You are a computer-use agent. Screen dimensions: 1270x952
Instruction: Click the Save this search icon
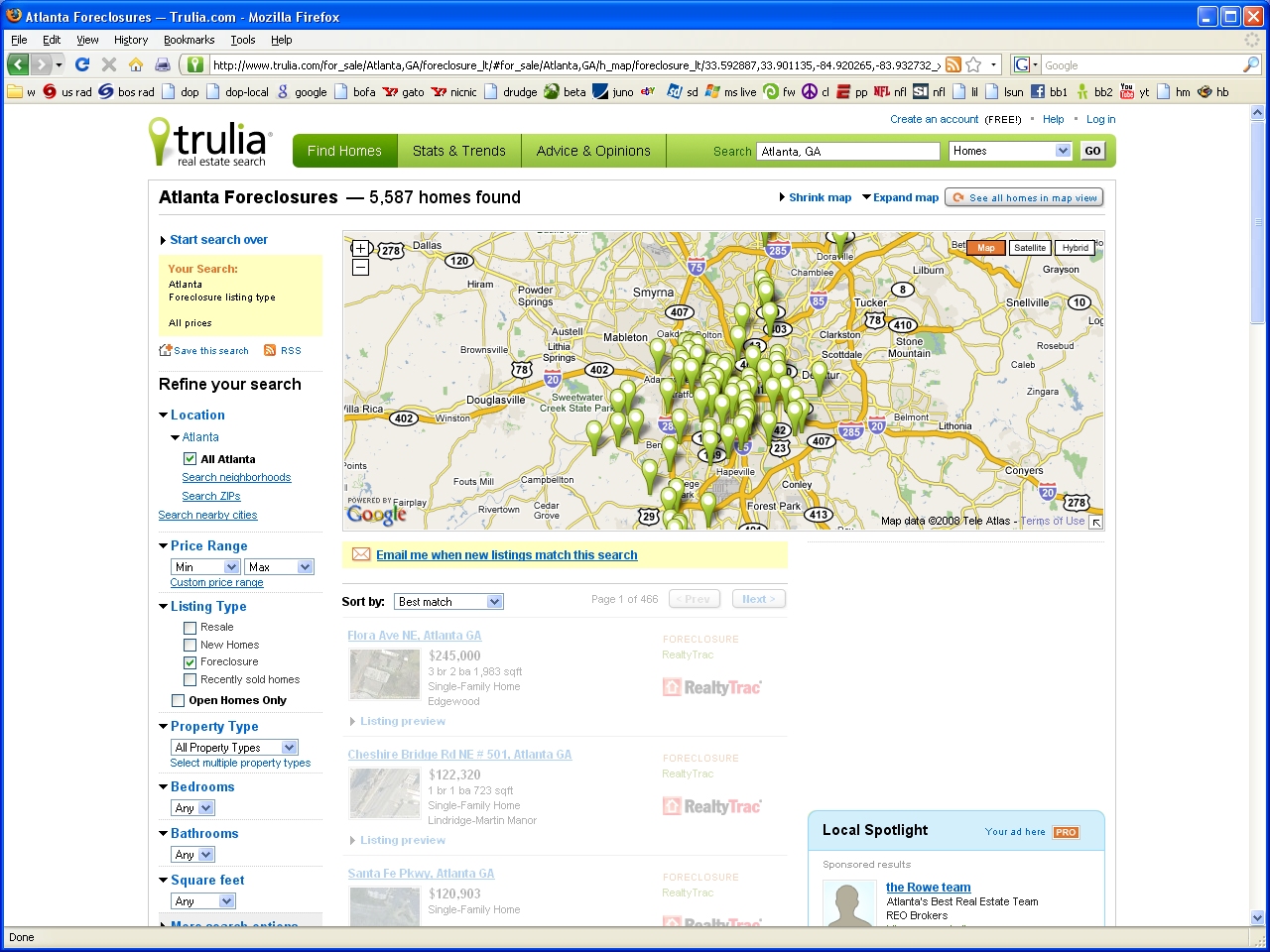(166, 350)
